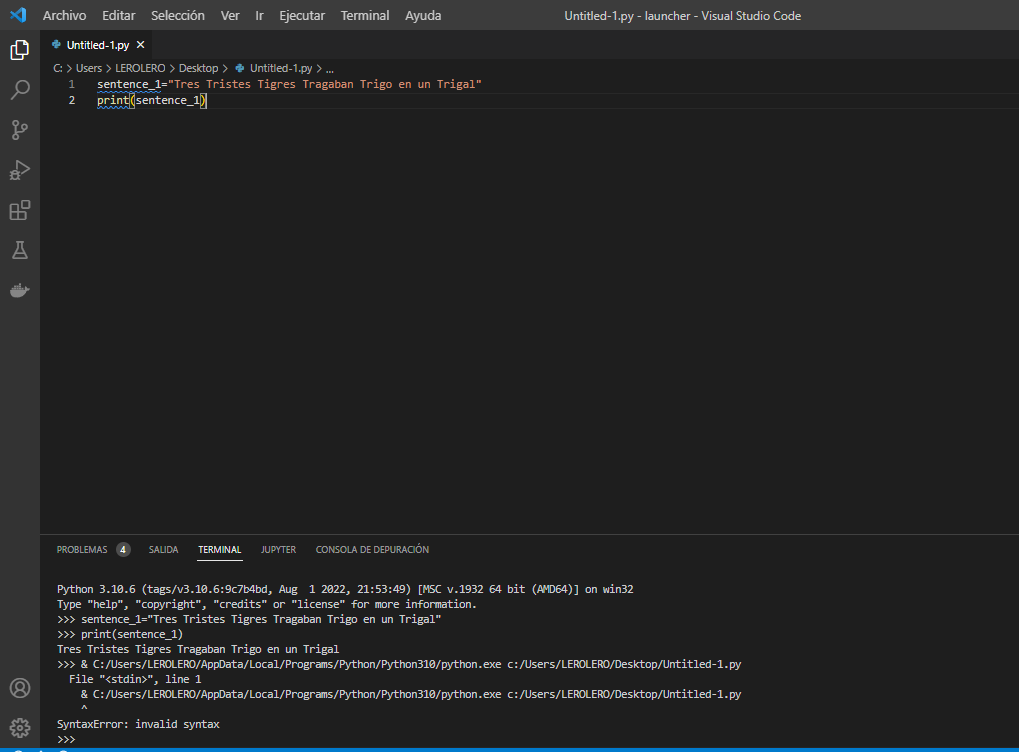Open the Search view icon
This screenshot has height=752, width=1019.
pos(20,90)
